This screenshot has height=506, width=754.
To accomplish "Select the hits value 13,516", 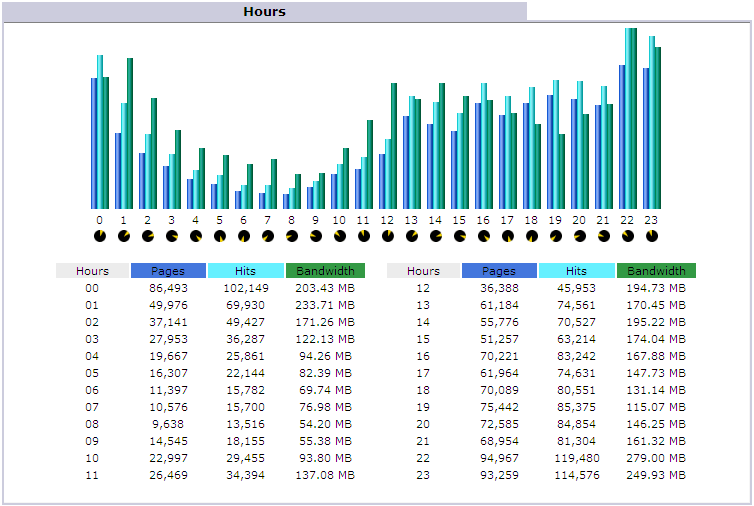I will (246, 424).
